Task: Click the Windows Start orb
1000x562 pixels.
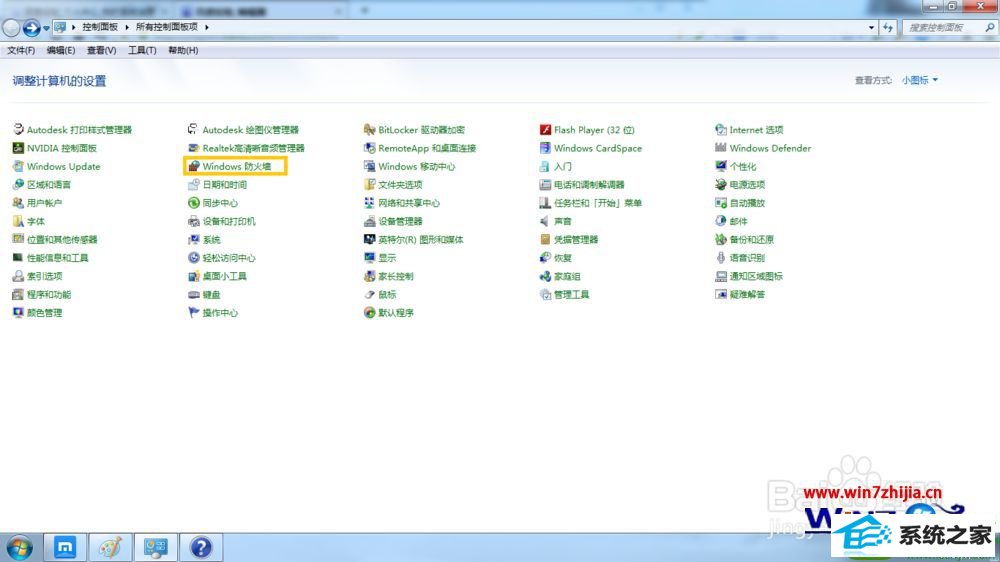Action: tap(19, 548)
